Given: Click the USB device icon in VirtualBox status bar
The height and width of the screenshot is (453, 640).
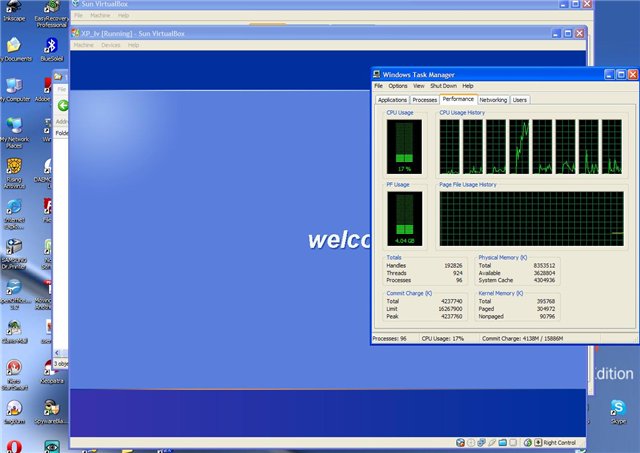Looking at the screenshot, I should click(492, 443).
